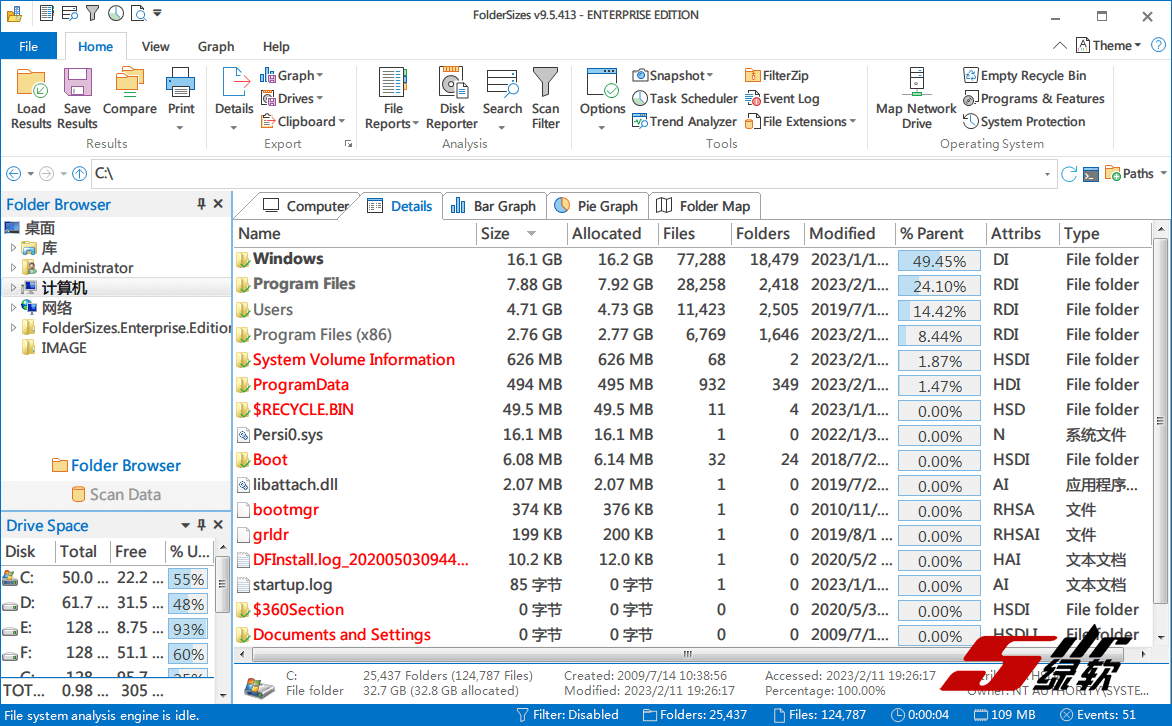The image size is (1172, 726).
Task: Open the Graph ribbon tab
Action: tap(216, 46)
